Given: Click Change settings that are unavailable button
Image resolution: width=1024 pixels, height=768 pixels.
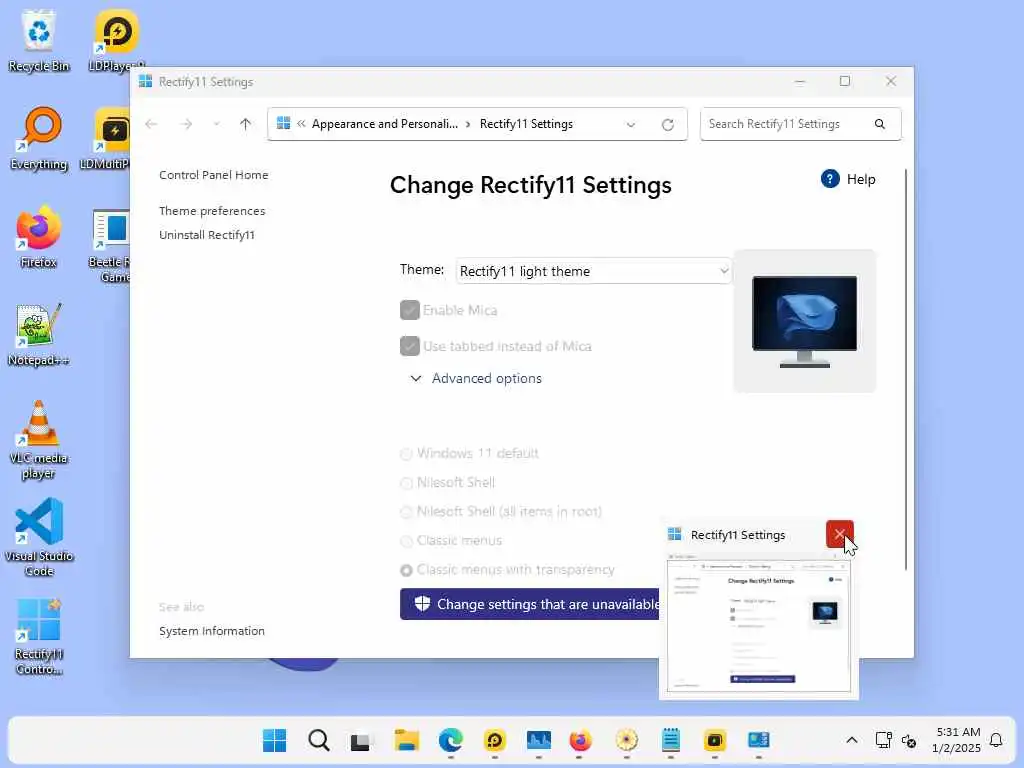Looking at the screenshot, I should coord(530,604).
